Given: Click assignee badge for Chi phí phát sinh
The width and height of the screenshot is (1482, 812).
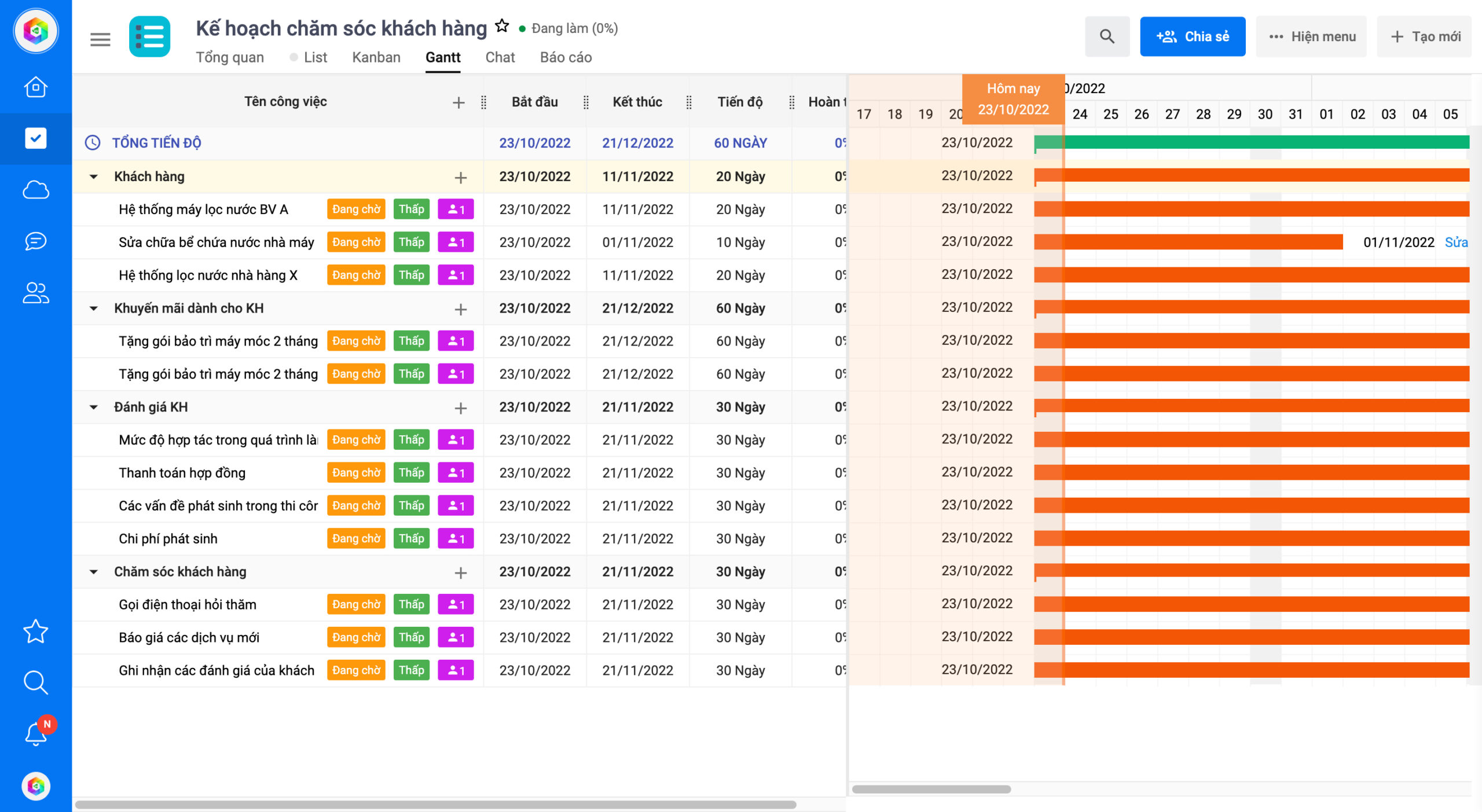Looking at the screenshot, I should coord(456,539).
